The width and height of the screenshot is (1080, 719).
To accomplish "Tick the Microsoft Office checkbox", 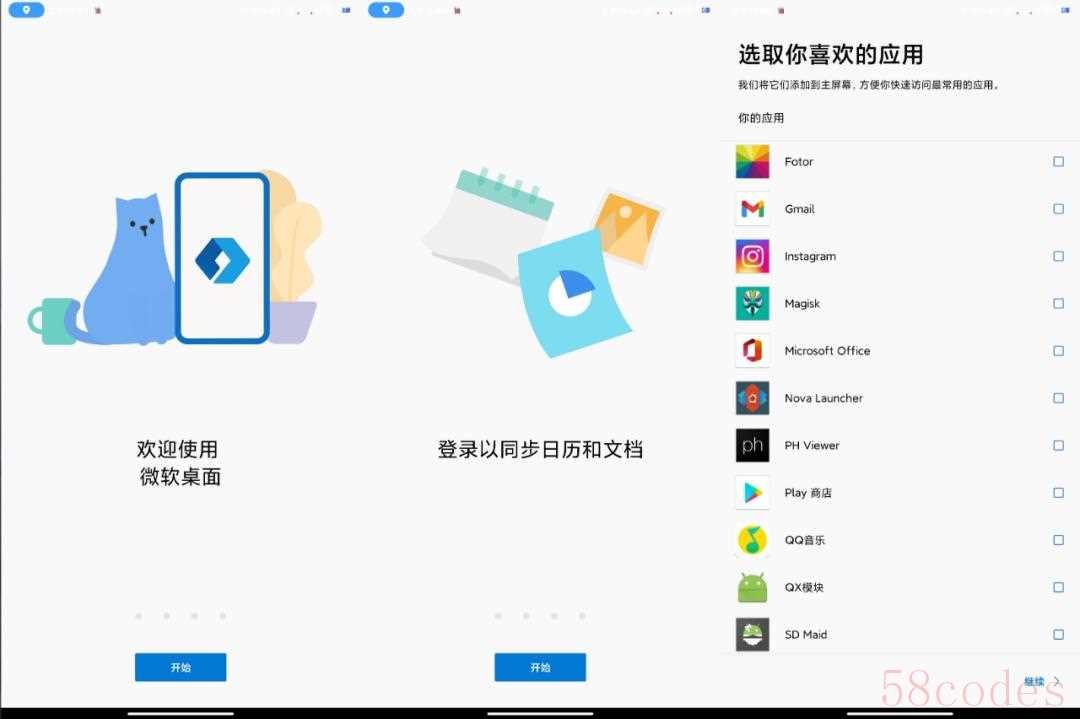I will click(x=1058, y=351).
